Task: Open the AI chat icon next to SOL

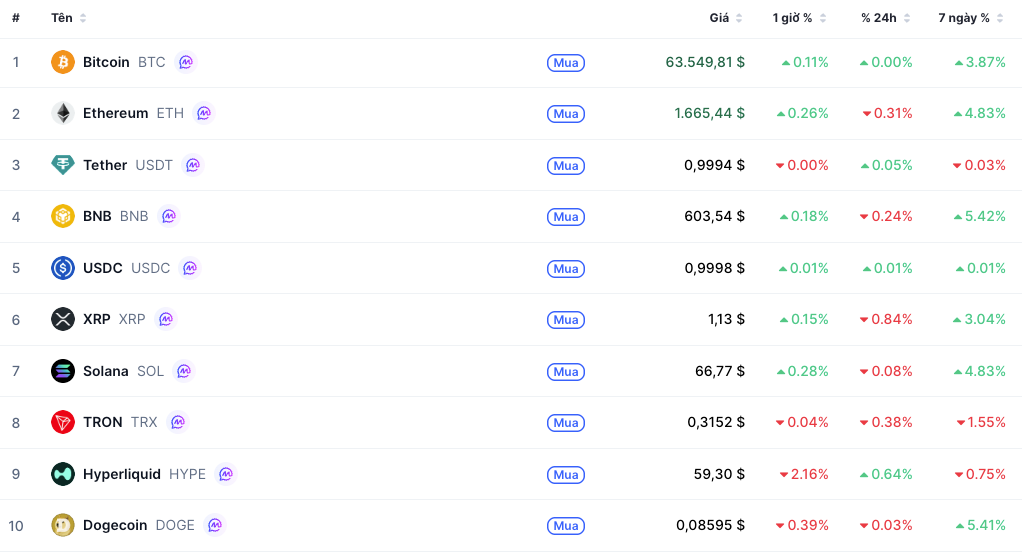Action: 184,371
